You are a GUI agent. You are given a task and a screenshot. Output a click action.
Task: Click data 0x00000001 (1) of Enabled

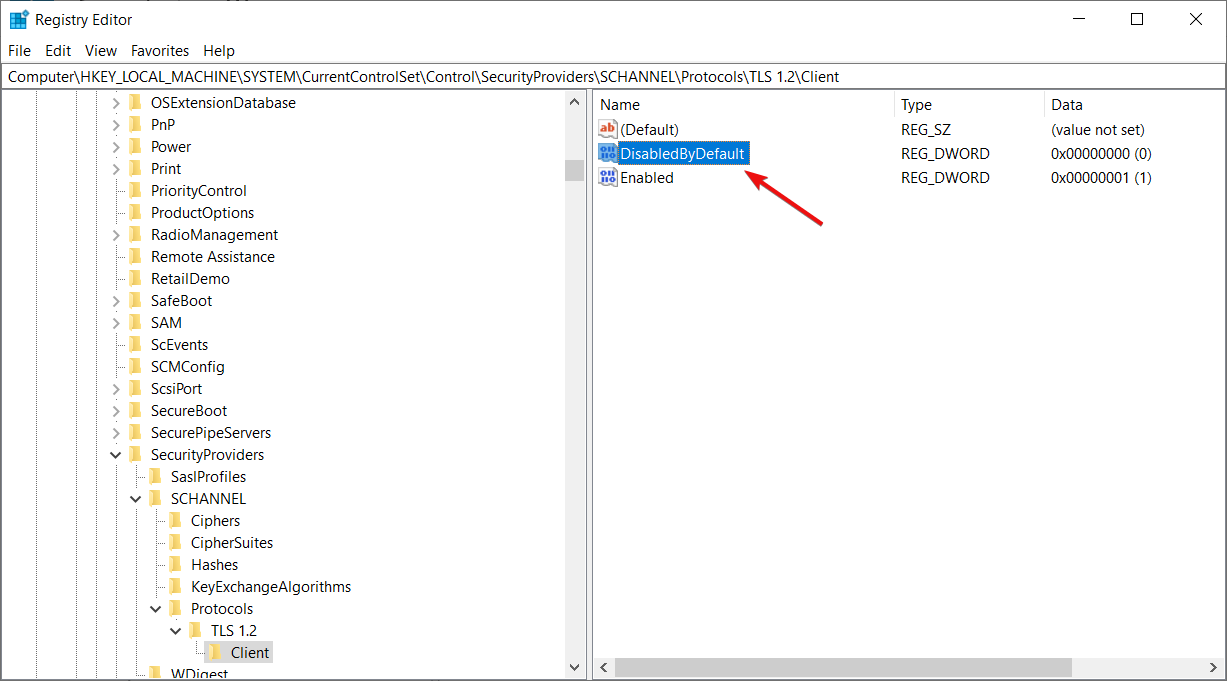(1101, 177)
